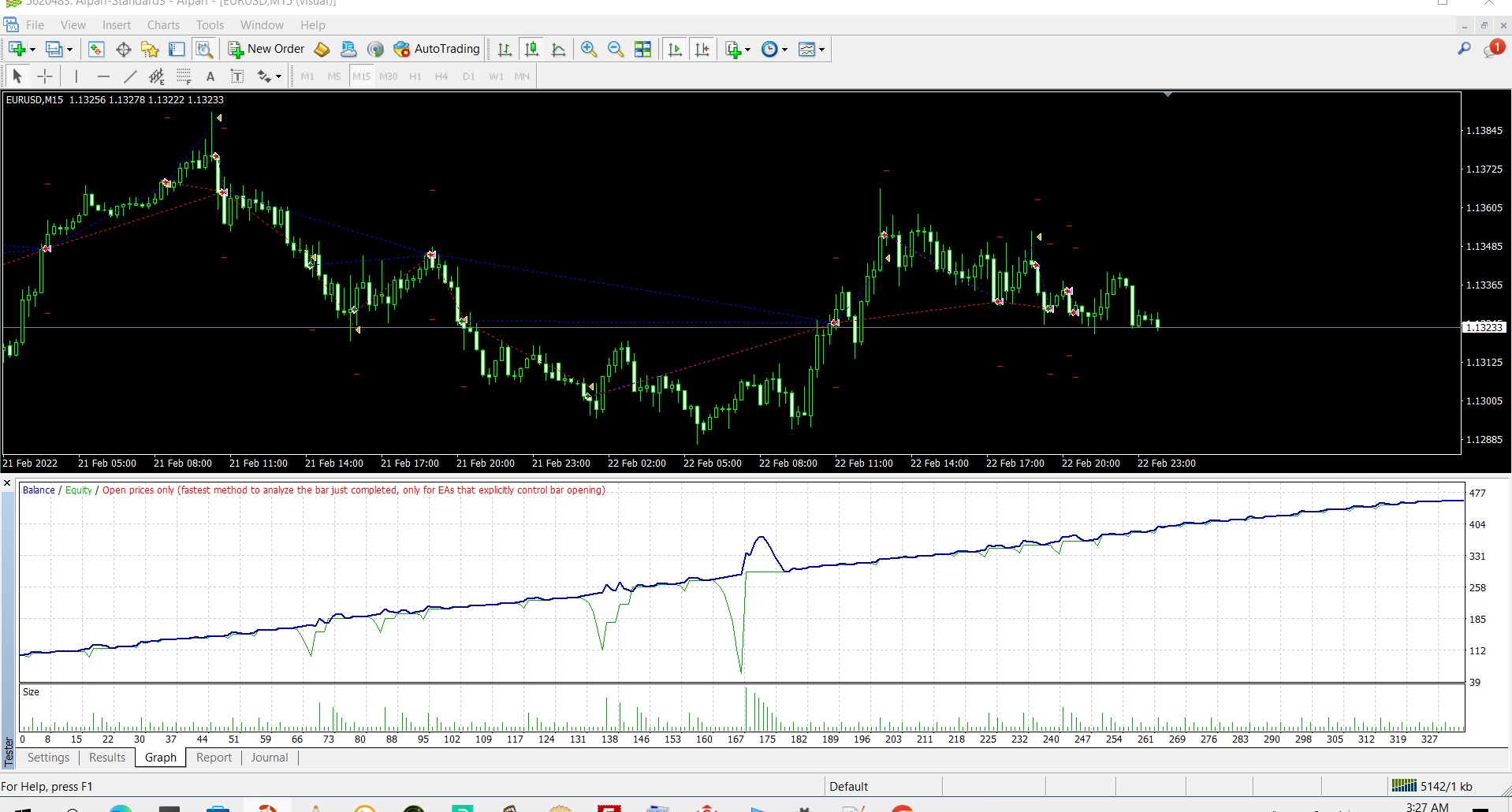The height and width of the screenshot is (812, 1512).
Task: Open the Charts menu
Action: coord(163,25)
